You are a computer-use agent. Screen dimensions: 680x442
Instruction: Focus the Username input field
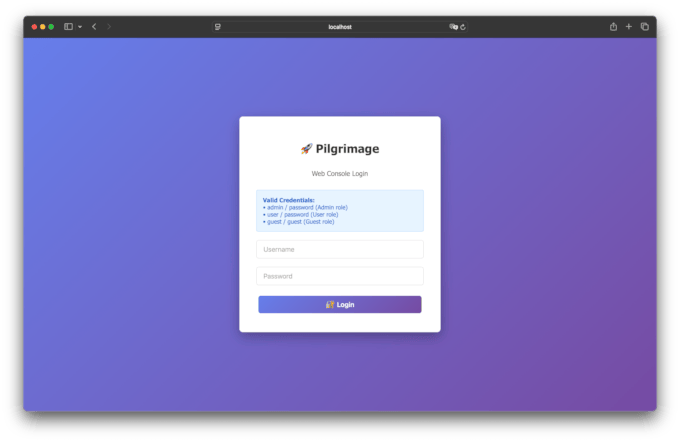pos(339,249)
